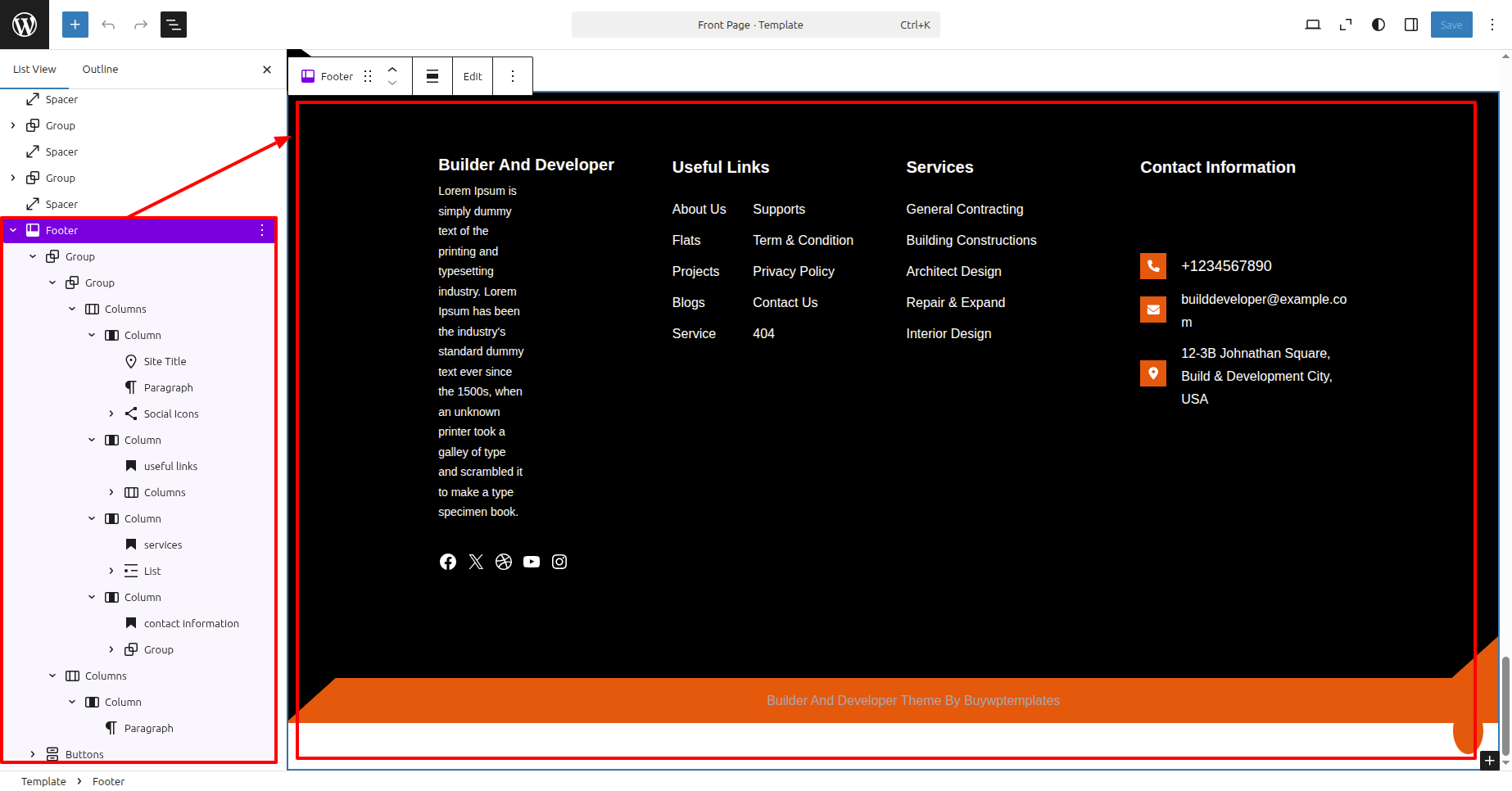This screenshot has height=791, width=1512.
Task: Click the orange phone icon swatch
Action: pyautogui.click(x=1152, y=266)
